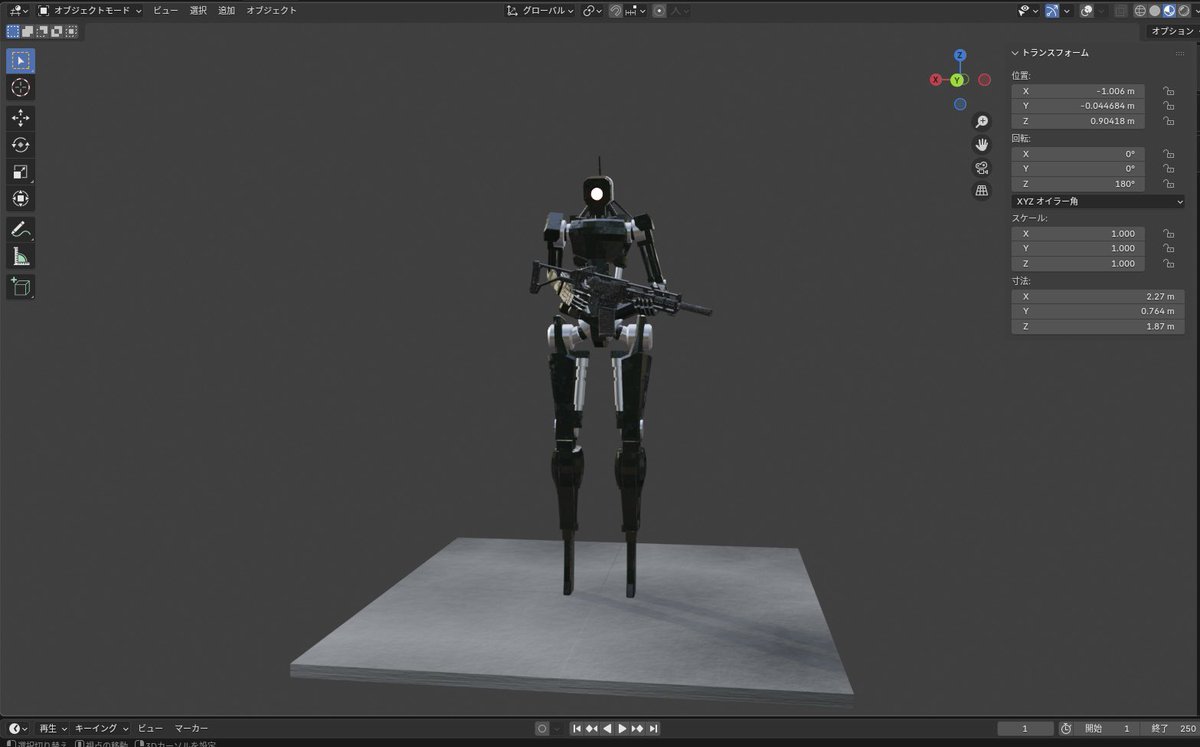
Task: Click the current frame number field
Action: pyautogui.click(x=1025, y=729)
